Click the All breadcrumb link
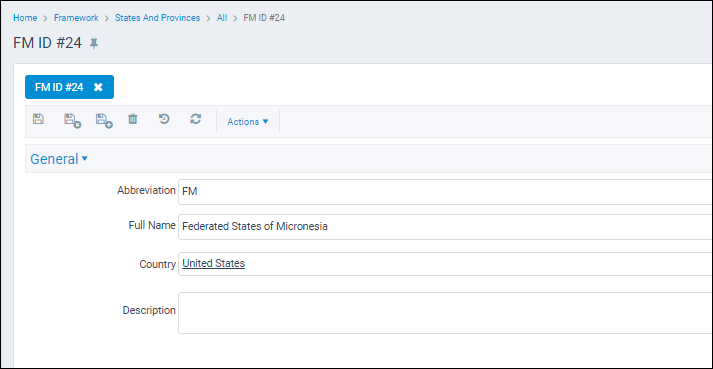This screenshot has width=713, height=369. pos(222,18)
